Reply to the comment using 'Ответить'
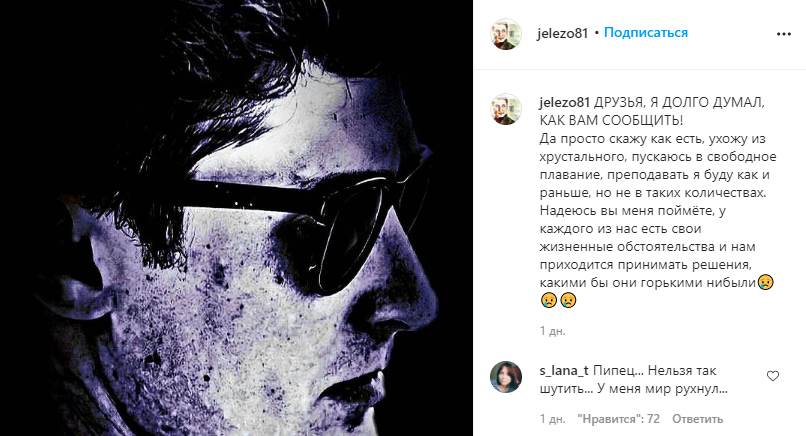This screenshot has height=436, width=806. pos(697,419)
